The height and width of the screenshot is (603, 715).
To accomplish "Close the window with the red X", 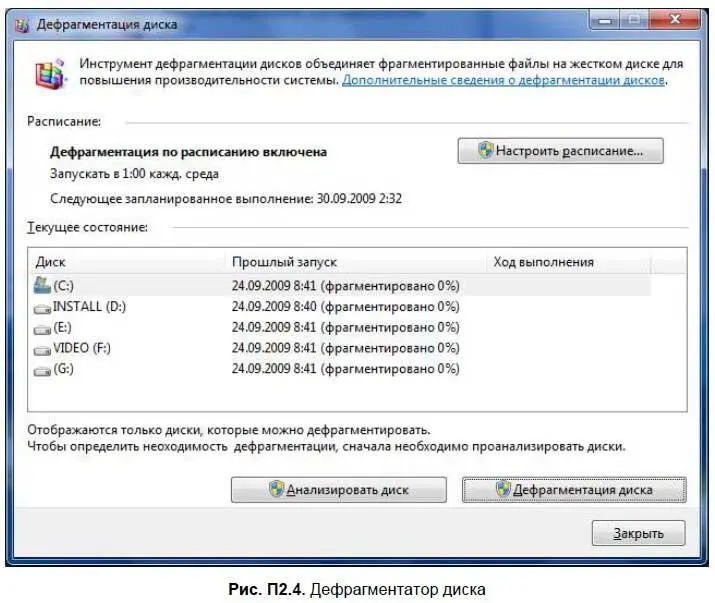I will 675,20.
